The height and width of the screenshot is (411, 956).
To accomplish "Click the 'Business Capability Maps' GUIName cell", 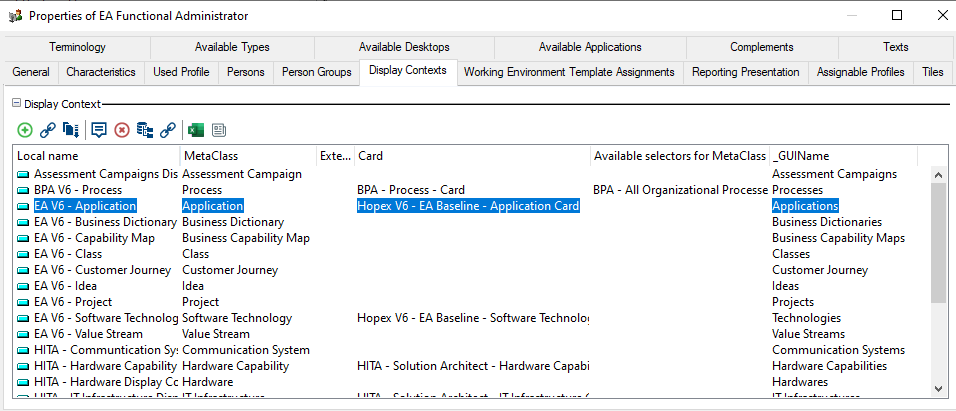I will point(838,238).
